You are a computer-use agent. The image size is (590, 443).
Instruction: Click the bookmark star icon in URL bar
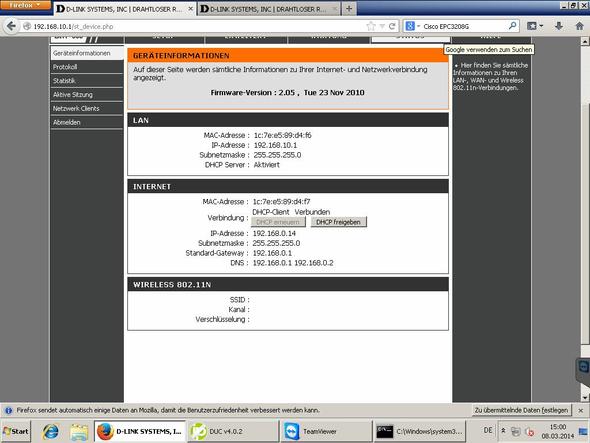tap(371, 26)
